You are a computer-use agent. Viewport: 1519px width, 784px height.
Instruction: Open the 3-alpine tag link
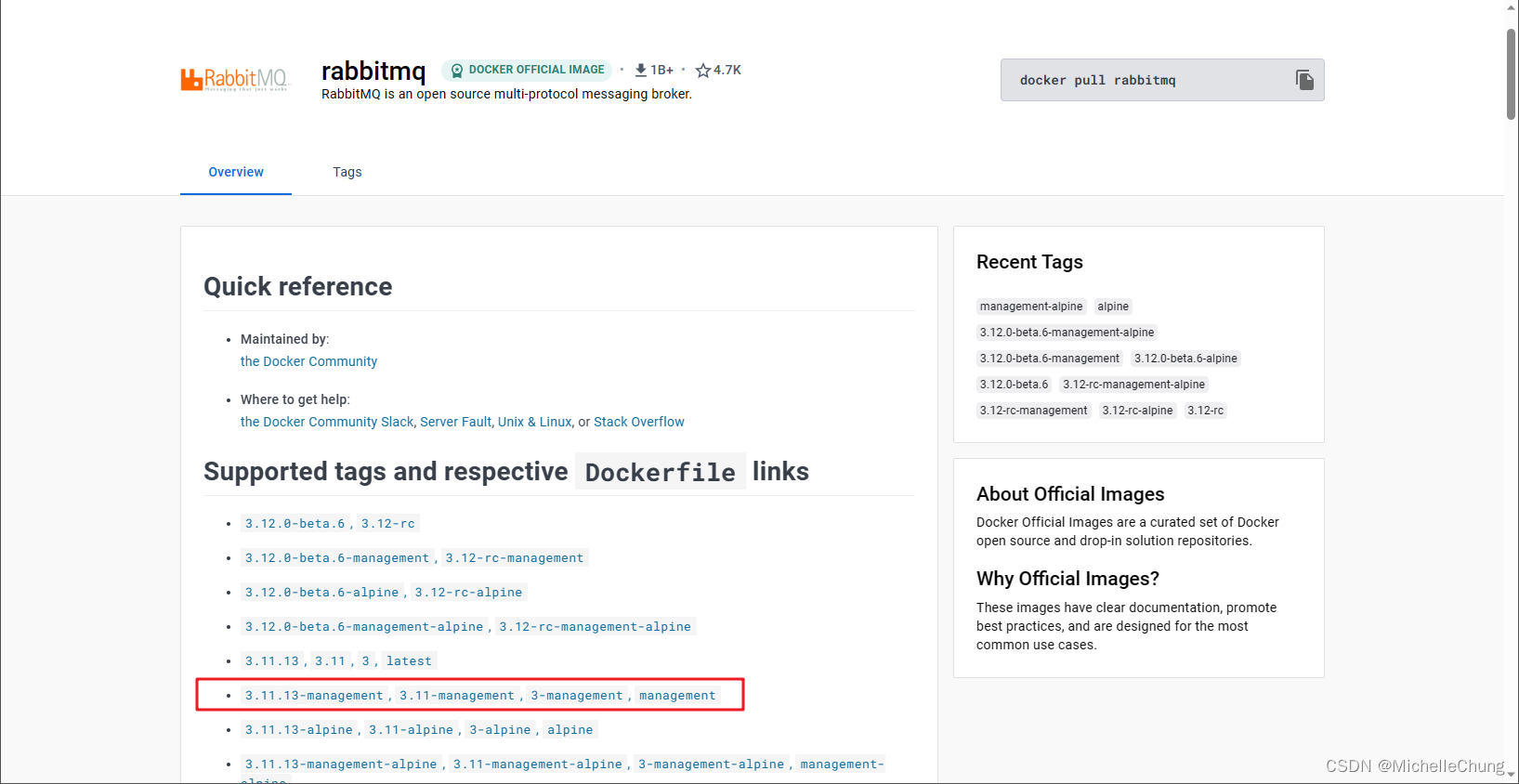[x=500, y=730]
